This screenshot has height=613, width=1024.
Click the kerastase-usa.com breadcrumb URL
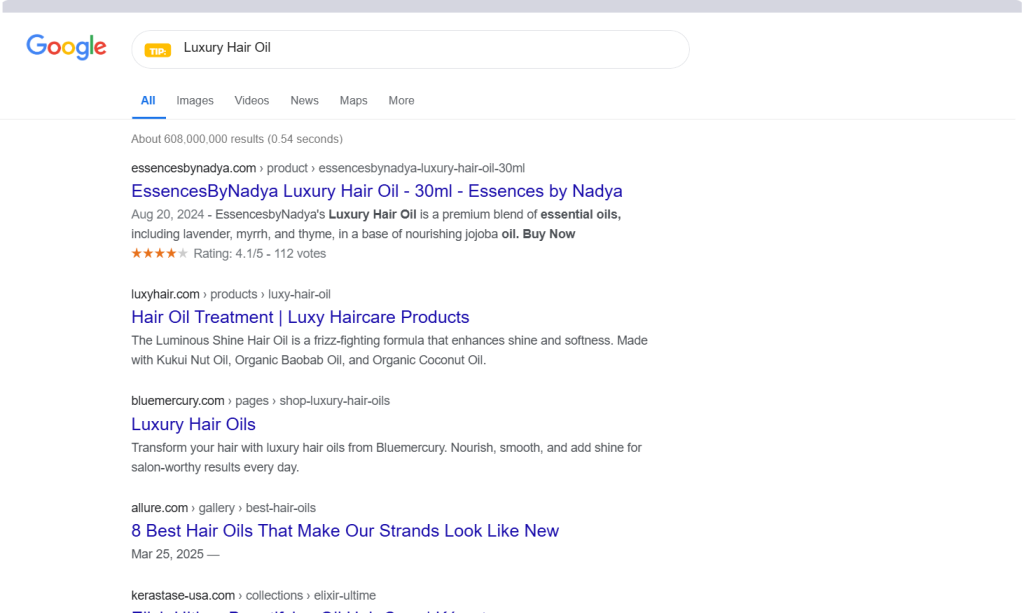pos(253,595)
